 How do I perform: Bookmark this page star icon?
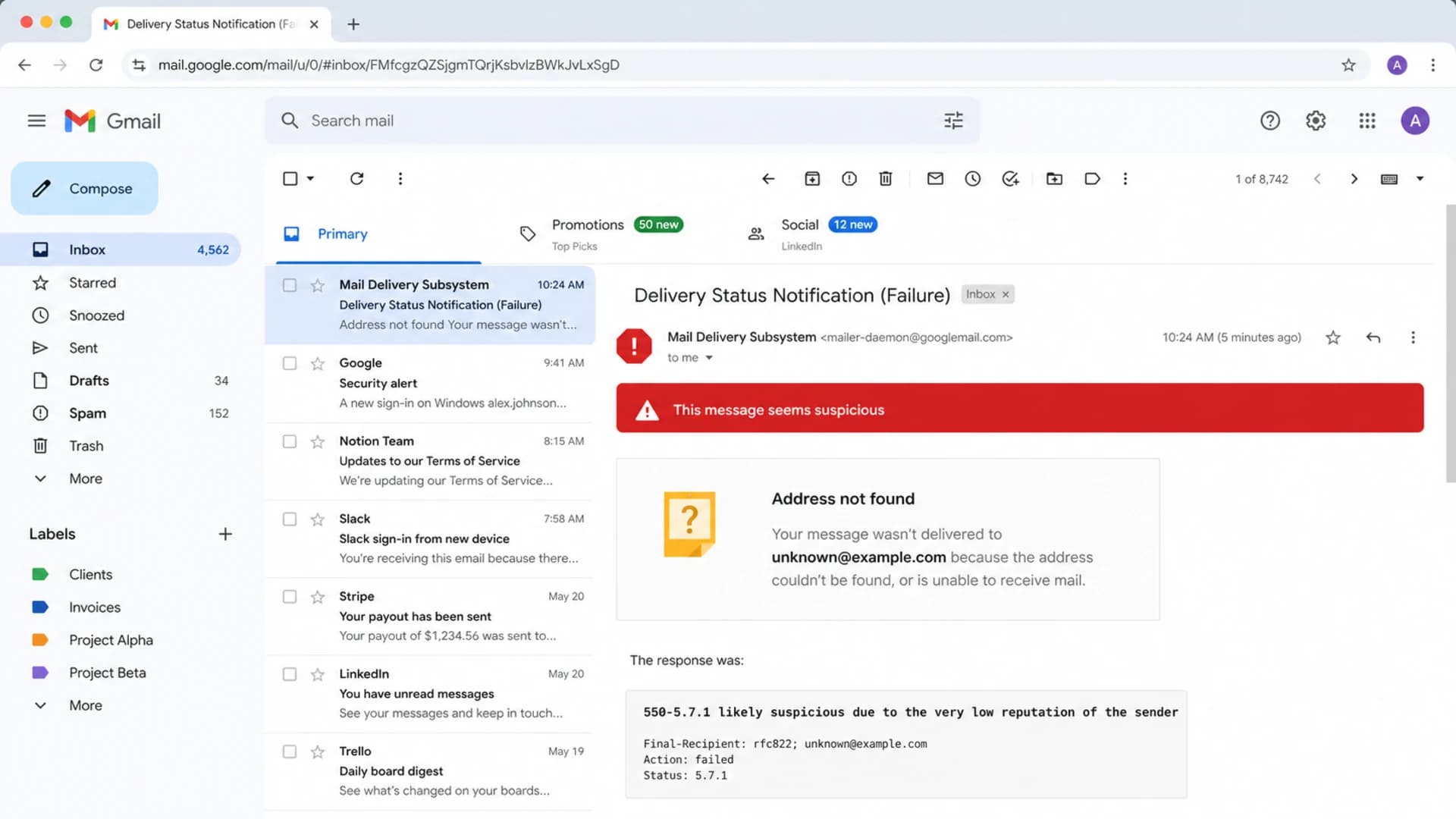pos(1348,65)
